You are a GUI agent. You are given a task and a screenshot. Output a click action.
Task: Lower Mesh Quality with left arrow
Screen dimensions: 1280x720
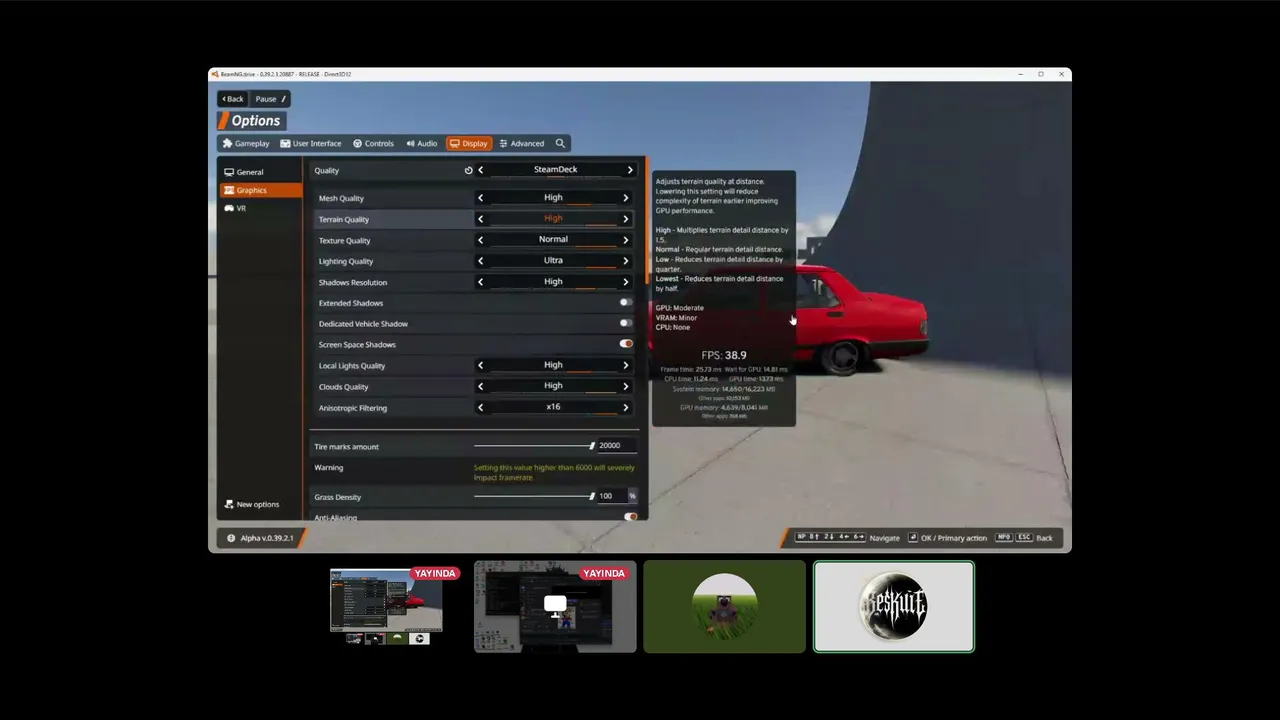[480, 198]
